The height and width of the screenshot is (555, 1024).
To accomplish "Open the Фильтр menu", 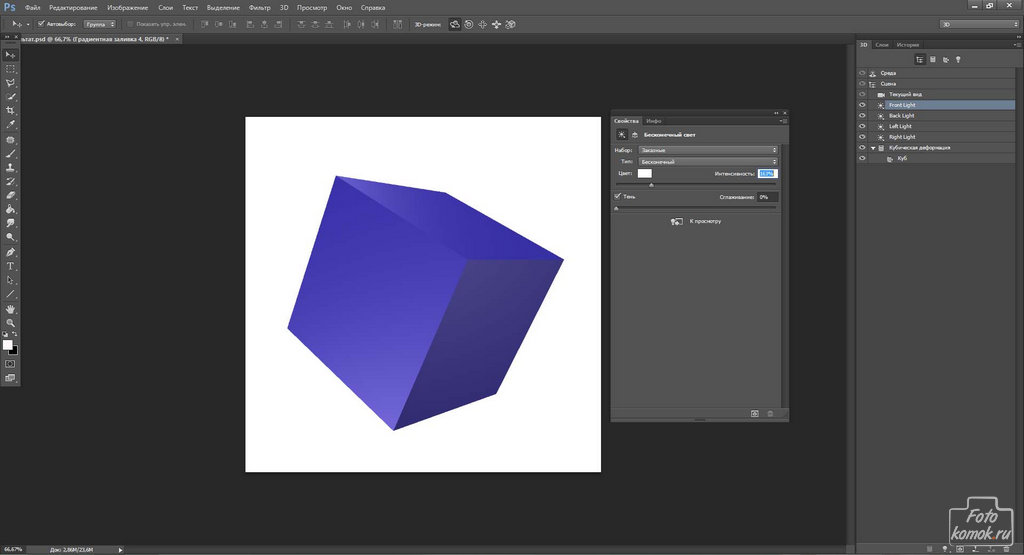I will pyautogui.click(x=258, y=7).
